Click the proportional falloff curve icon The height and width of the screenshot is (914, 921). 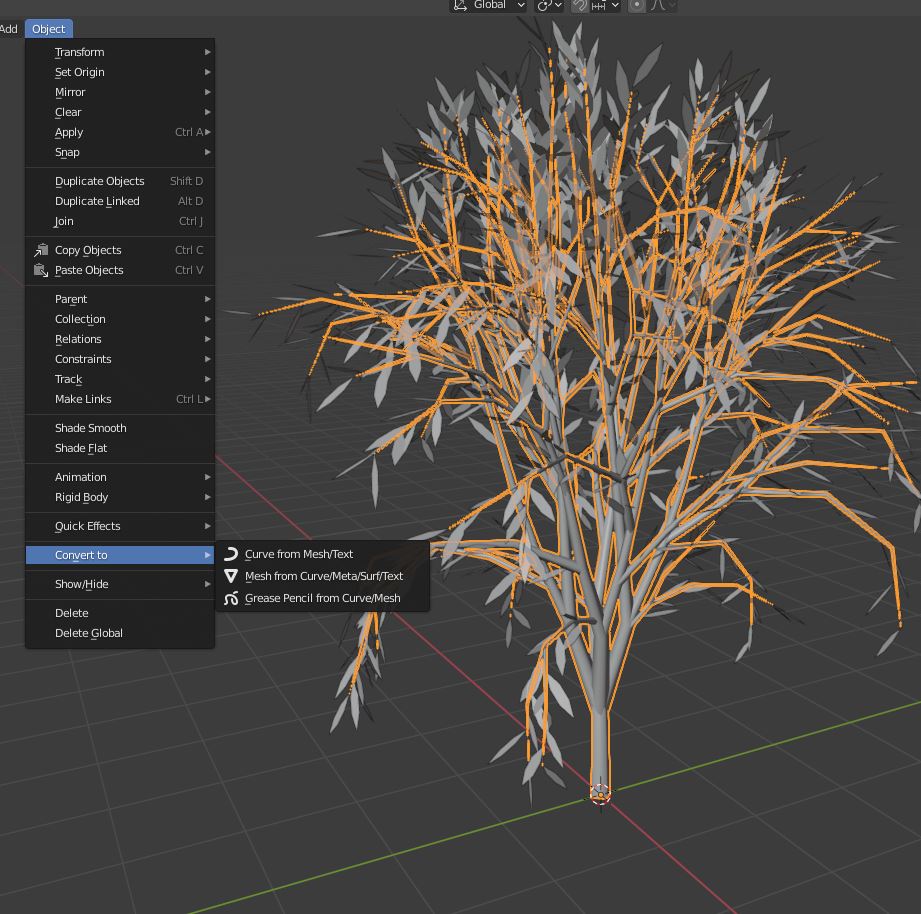(x=658, y=5)
